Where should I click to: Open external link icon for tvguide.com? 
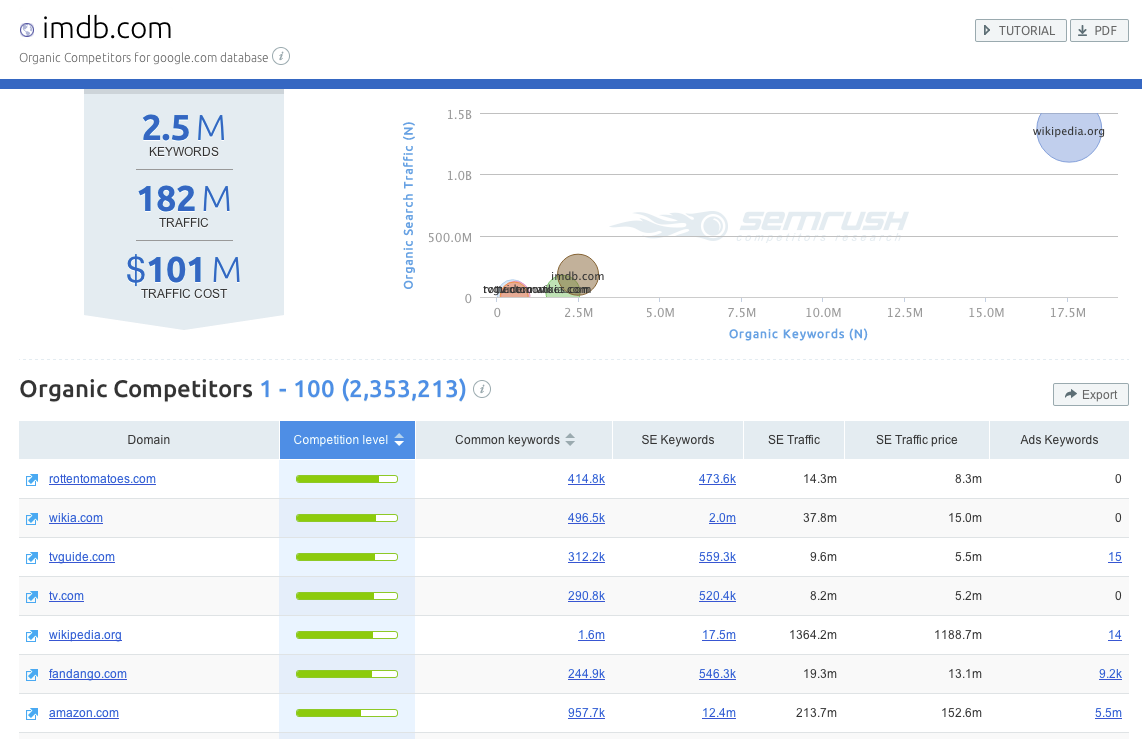(x=32, y=558)
